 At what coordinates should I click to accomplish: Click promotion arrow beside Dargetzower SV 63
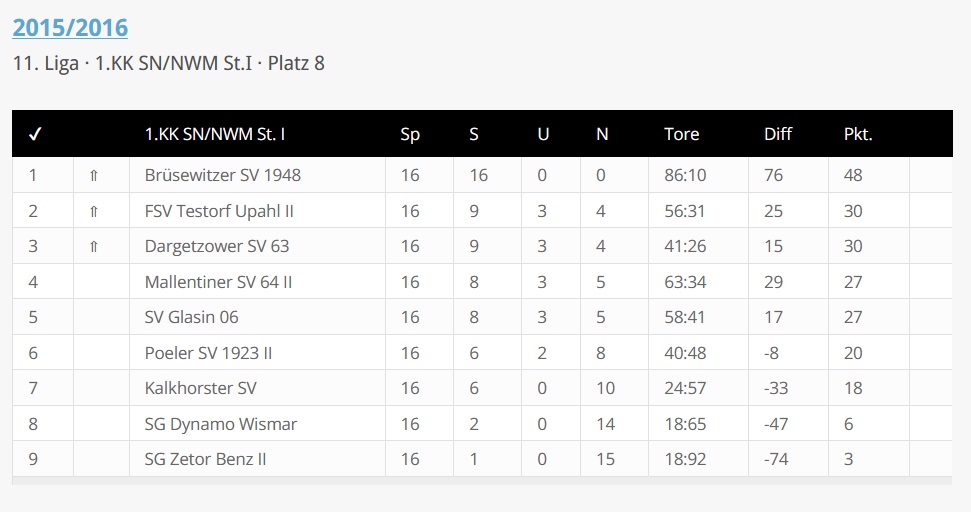[x=94, y=247]
